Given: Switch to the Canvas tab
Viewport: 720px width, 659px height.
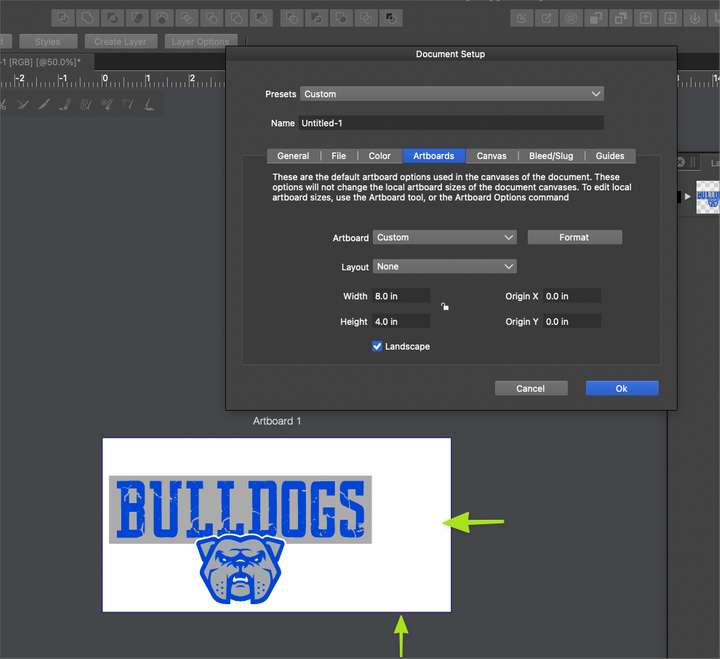Looking at the screenshot, I should [x=491, y=156].
